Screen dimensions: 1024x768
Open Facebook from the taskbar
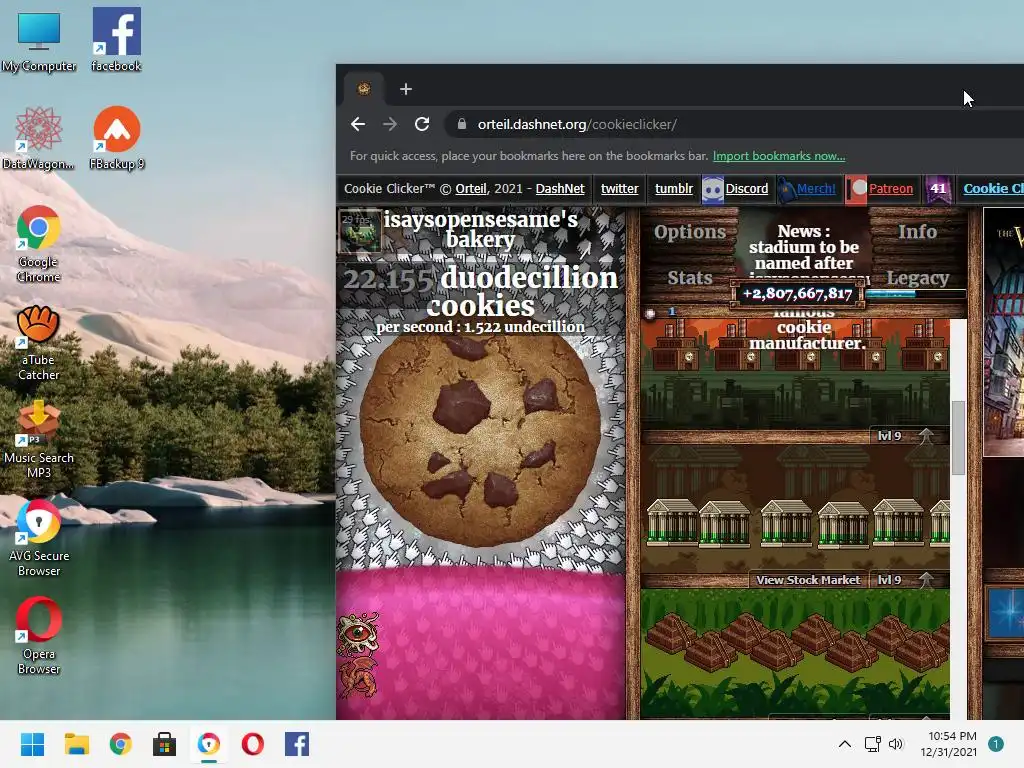click(x=296, y=744)
